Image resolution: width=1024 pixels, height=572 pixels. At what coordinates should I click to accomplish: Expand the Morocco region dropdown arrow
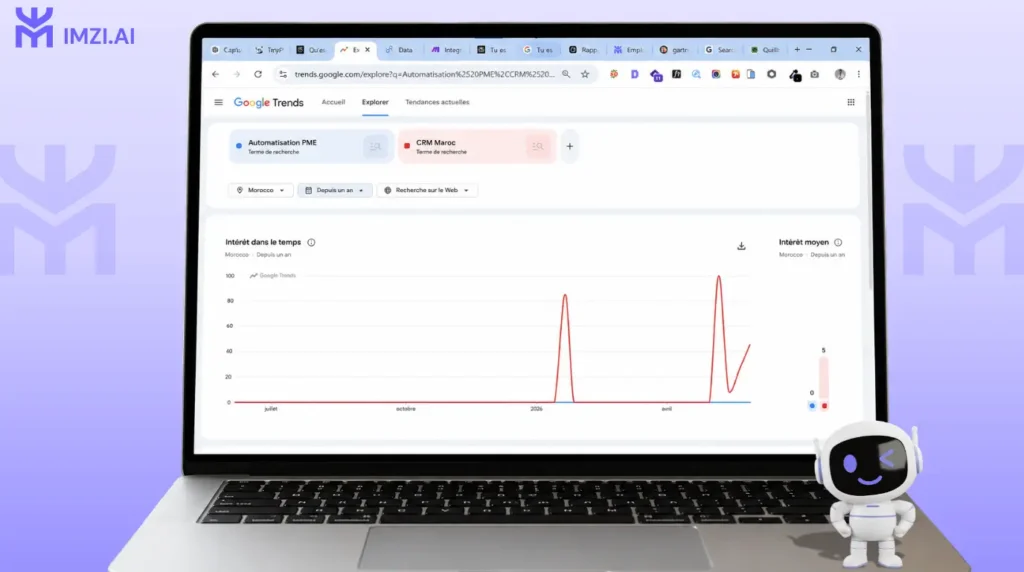tap(281, 191)
